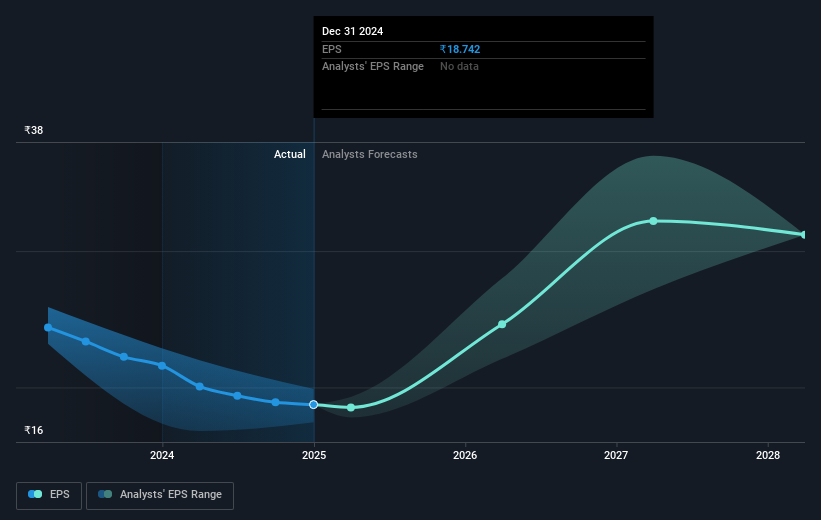
Task: Click the ₹38 axis label
Action: pos(34,130)
